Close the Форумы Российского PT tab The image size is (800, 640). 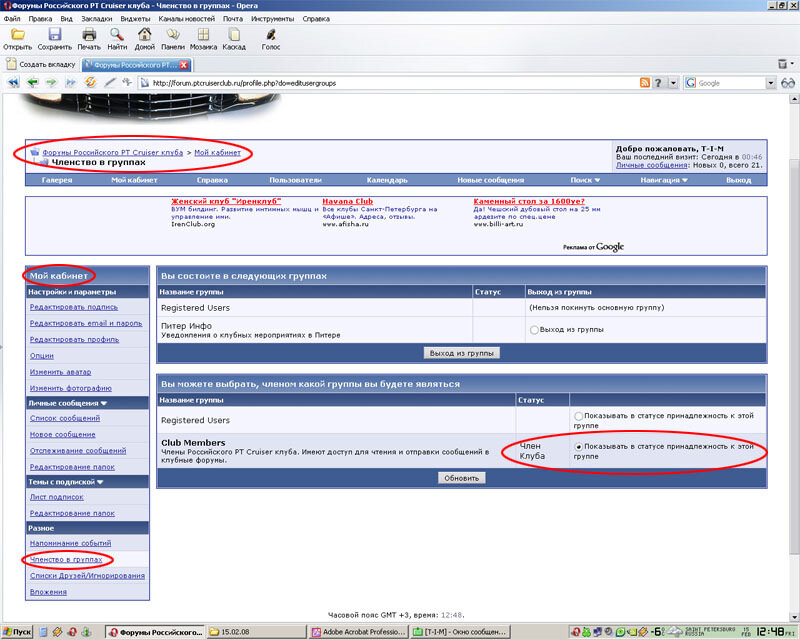[184, 65]
